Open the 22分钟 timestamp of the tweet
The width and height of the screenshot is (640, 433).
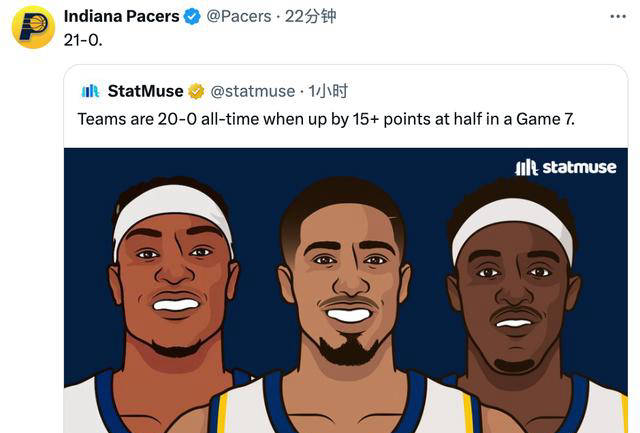310,17
